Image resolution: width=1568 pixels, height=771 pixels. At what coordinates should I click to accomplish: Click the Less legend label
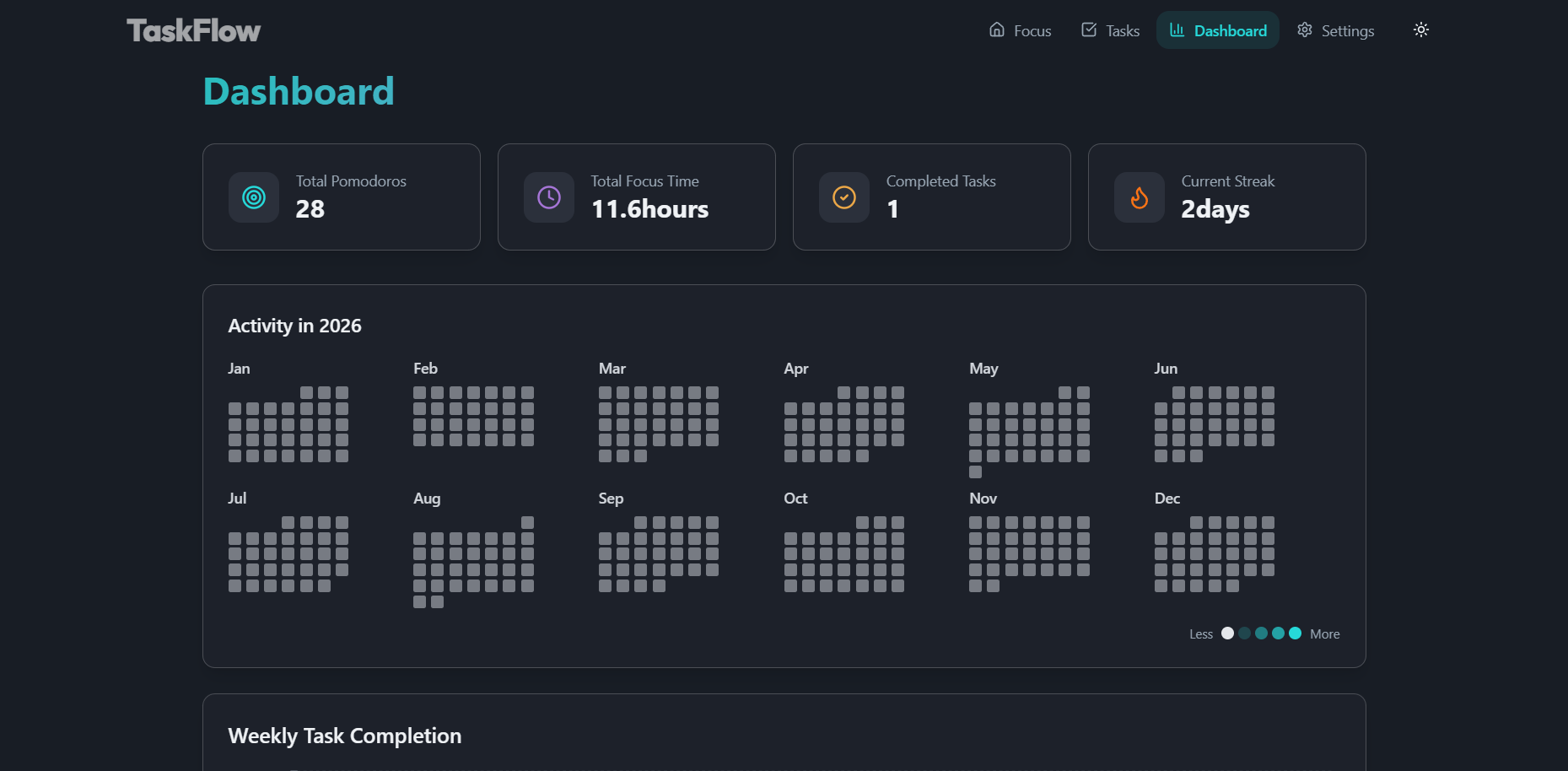(1201, 634)
